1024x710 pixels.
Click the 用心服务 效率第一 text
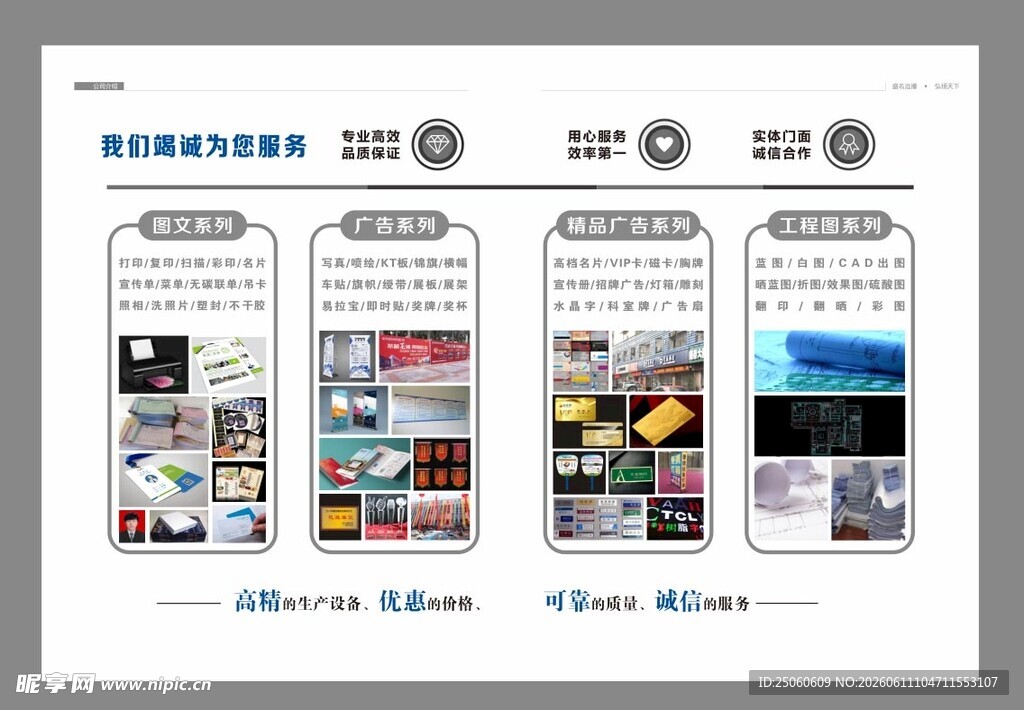pos(596,144)
